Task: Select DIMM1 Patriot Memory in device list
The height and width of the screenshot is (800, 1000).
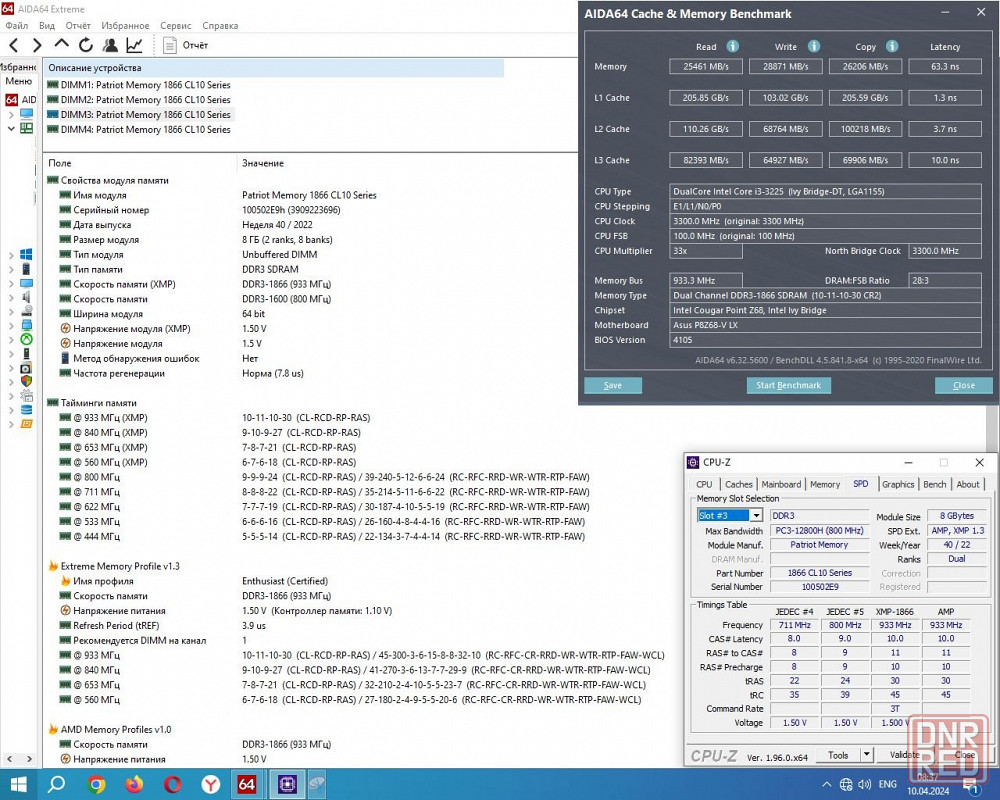Action: pyautogui.click(x=145, y=85)
